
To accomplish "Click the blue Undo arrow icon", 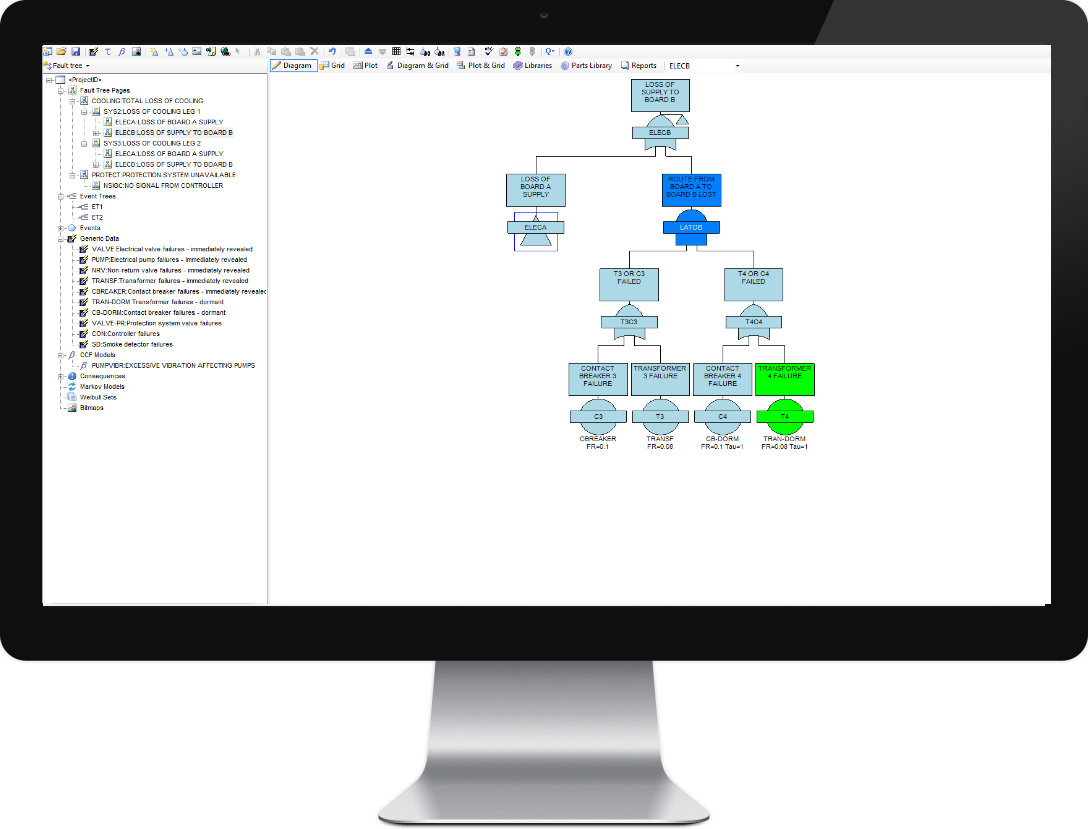I will pyautogui.click(x=332, y=51).
